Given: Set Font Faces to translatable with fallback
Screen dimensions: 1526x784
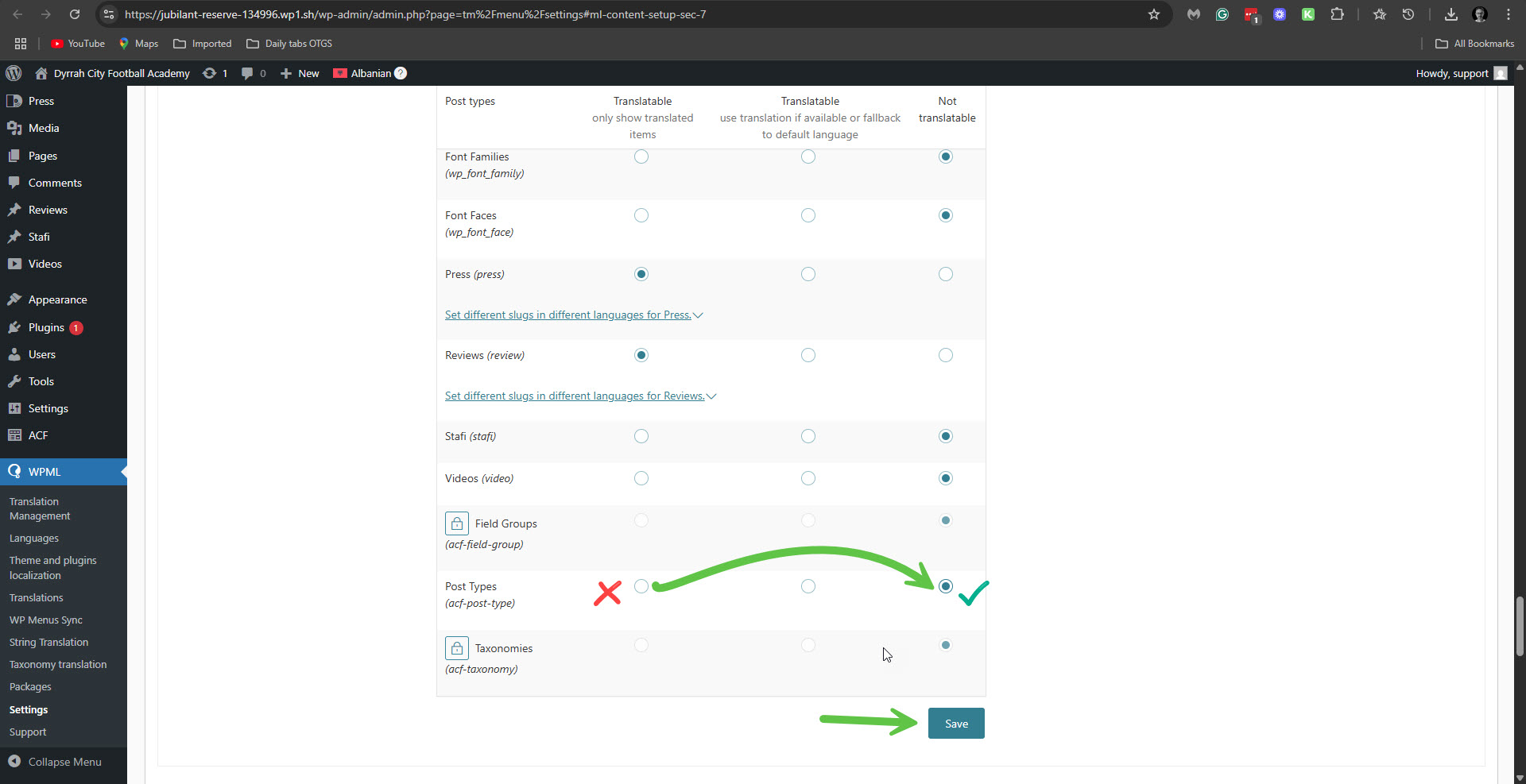Looking at the screenshot, I should point(808,215).
